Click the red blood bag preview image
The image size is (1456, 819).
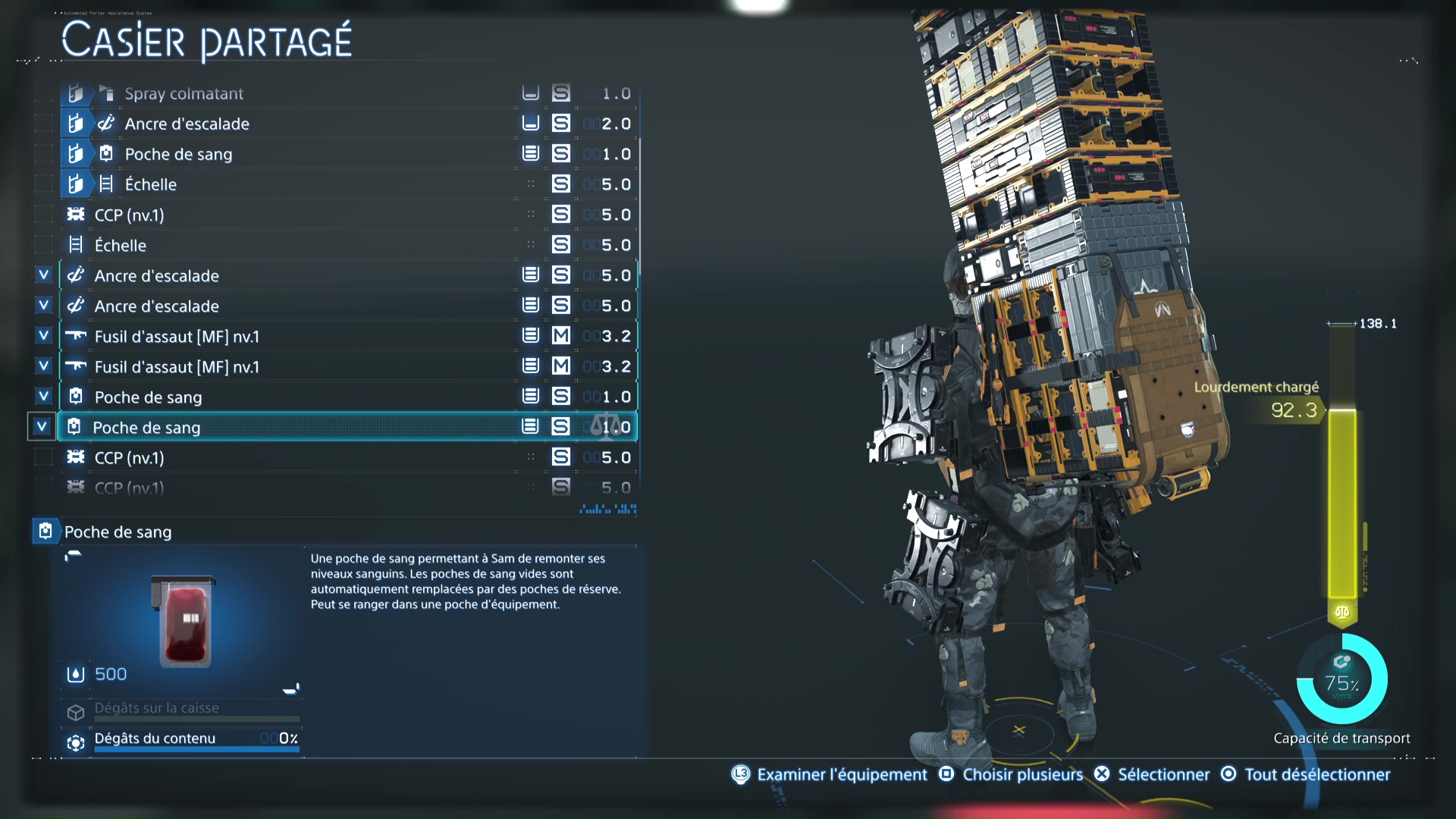(184, 621)
